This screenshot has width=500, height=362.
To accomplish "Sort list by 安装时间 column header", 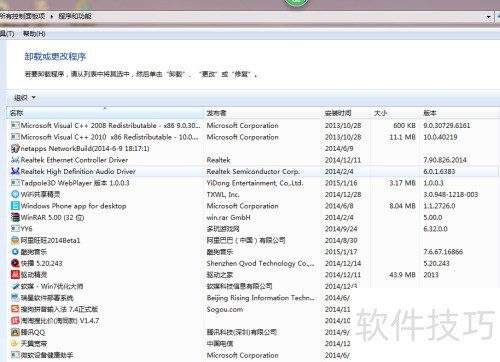I will [346, 113].
